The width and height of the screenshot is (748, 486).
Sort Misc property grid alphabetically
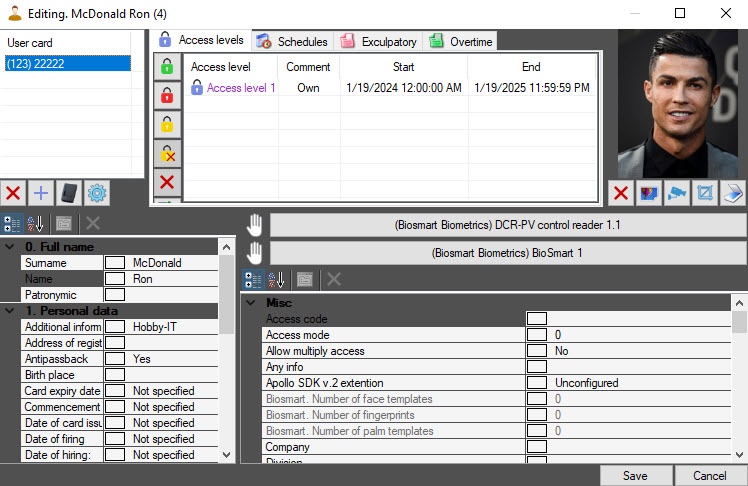click(277, 279)
